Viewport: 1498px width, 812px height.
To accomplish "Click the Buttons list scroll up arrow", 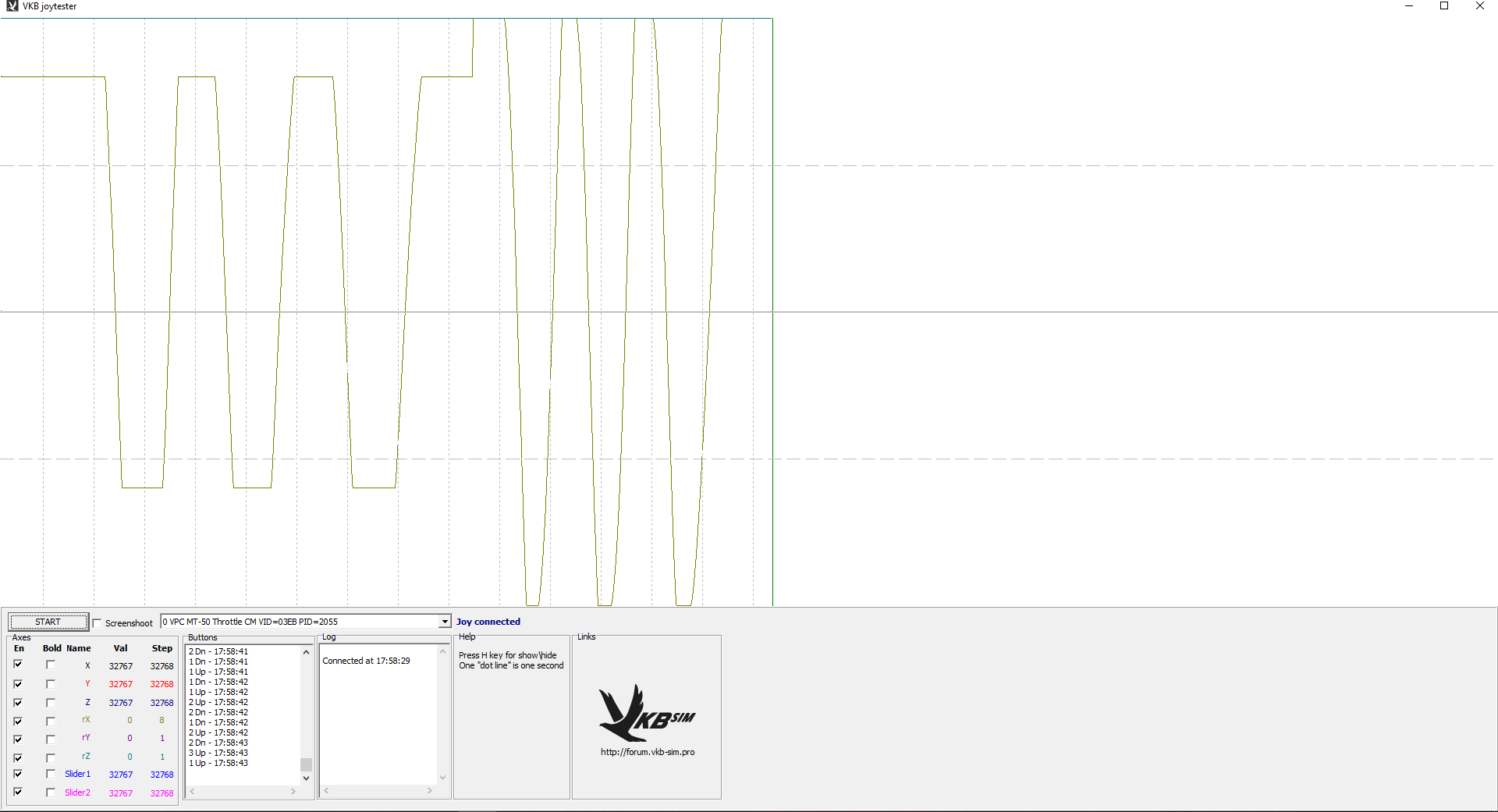I will (306, 652).
